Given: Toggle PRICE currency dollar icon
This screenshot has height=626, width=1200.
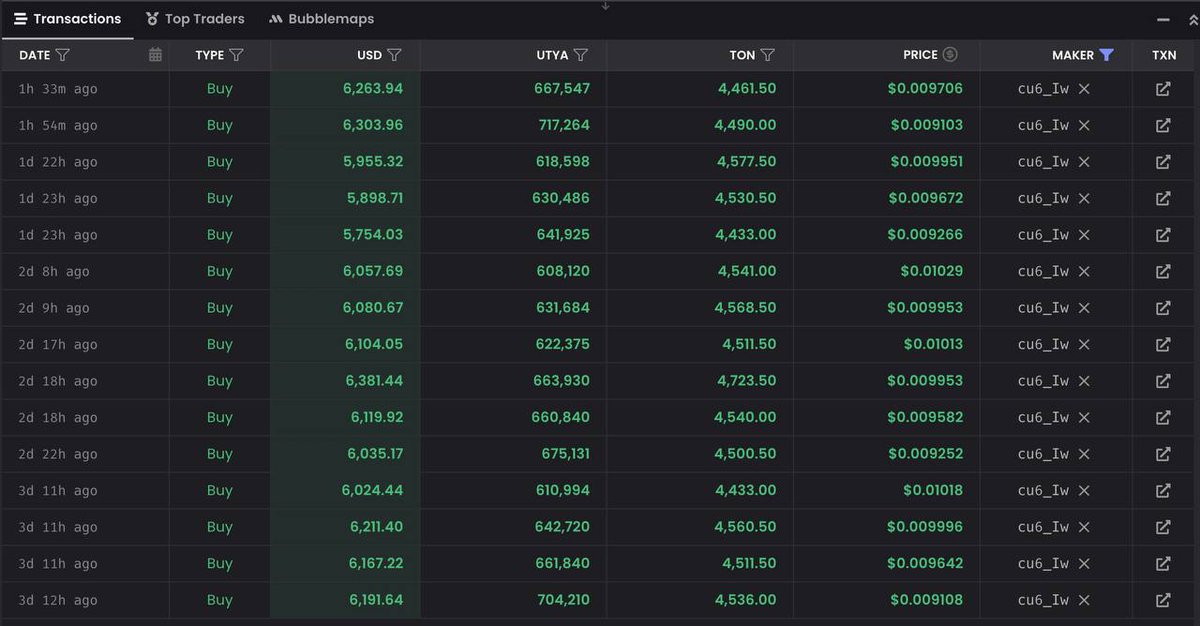Looking at the screenshot, I should tap(950, 55).
